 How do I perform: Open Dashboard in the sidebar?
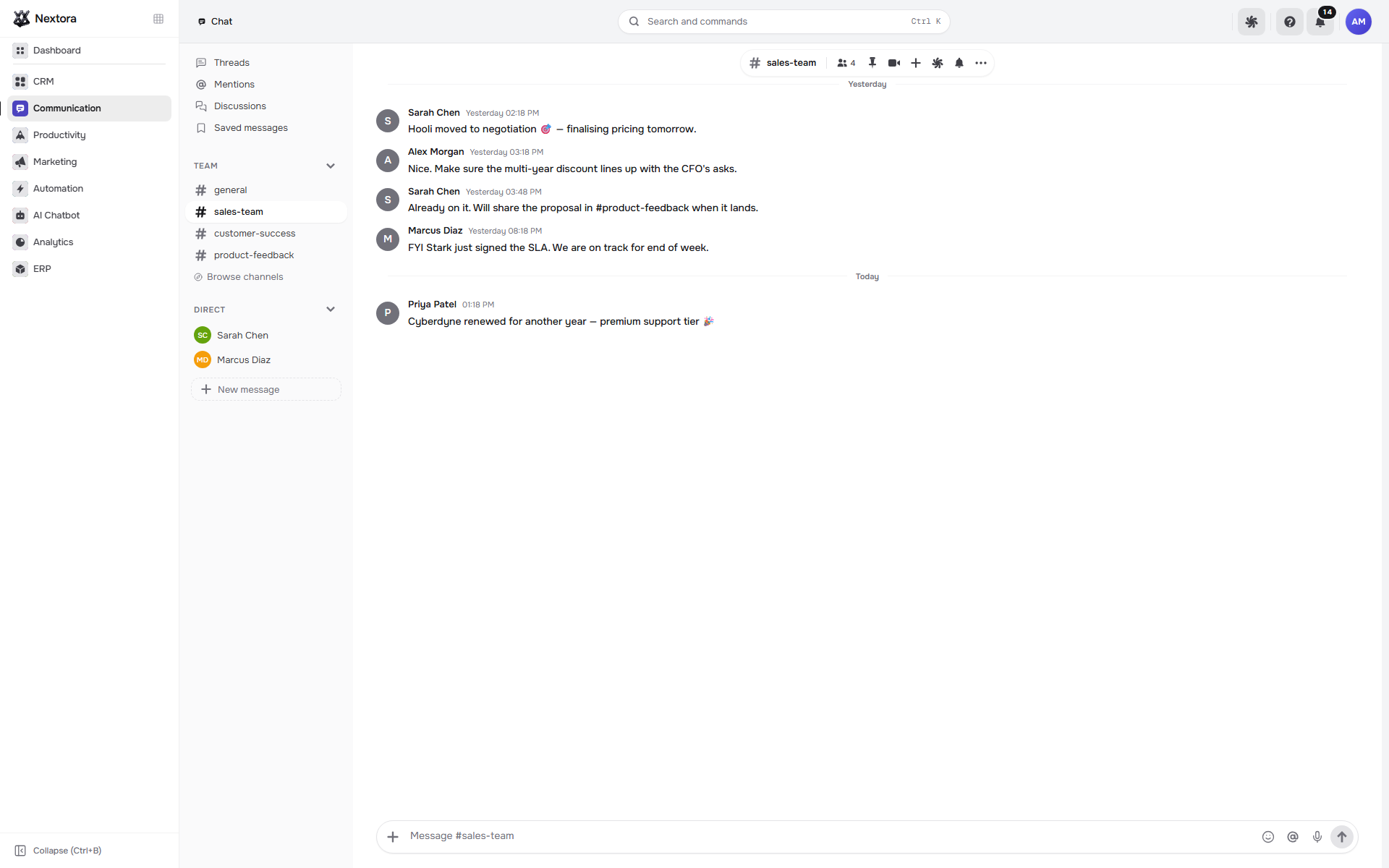[89, 51]
